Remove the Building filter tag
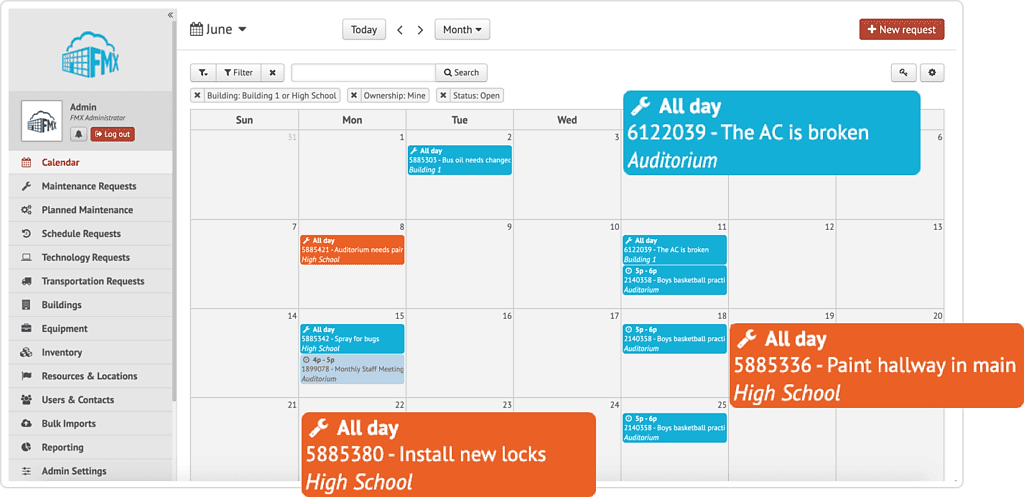Viewport: 1024px width, 497px height. [197, 96]
